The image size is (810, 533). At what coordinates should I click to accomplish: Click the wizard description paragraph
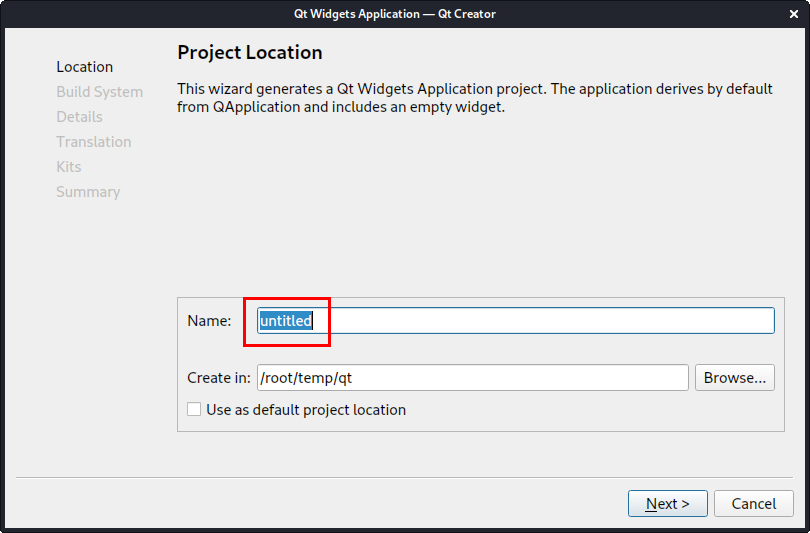pos(474,97)
